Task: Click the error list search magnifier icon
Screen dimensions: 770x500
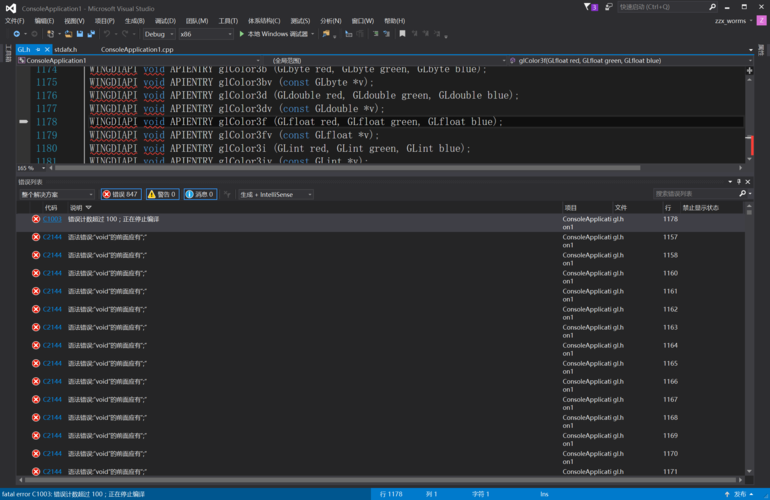Action: pos(743,194)
